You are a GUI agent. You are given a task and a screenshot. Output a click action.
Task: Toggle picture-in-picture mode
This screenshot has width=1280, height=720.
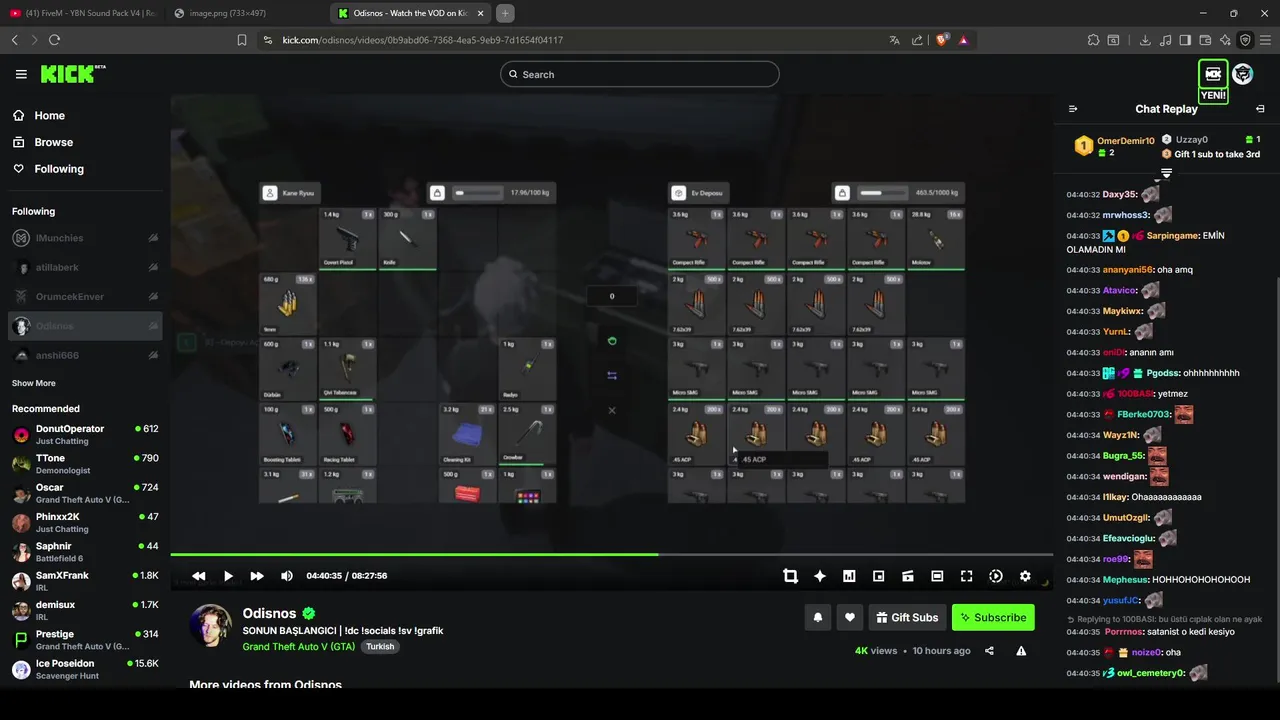point(878,576)
